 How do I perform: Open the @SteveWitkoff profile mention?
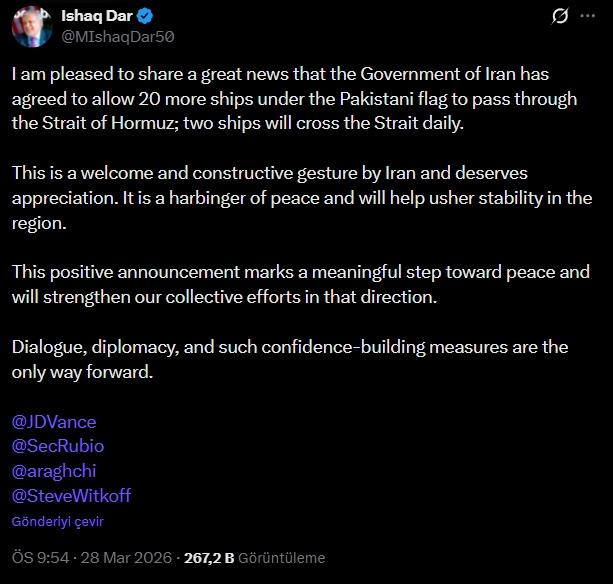pos(71,495)
